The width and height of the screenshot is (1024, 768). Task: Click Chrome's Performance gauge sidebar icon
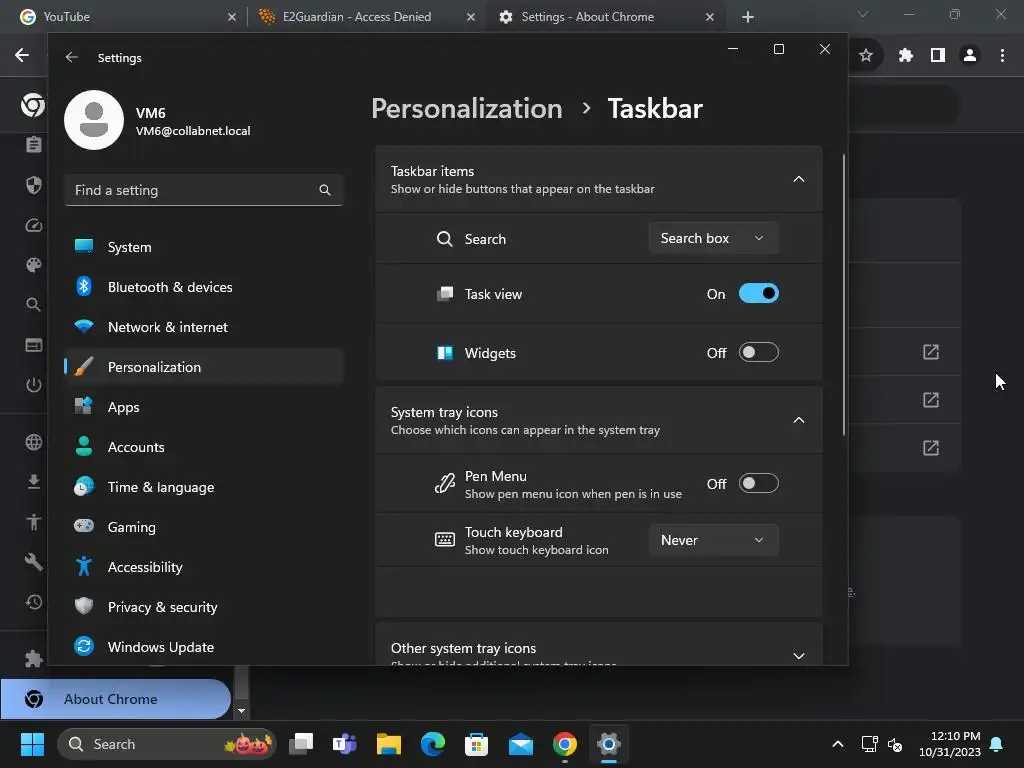coord(33,225)
